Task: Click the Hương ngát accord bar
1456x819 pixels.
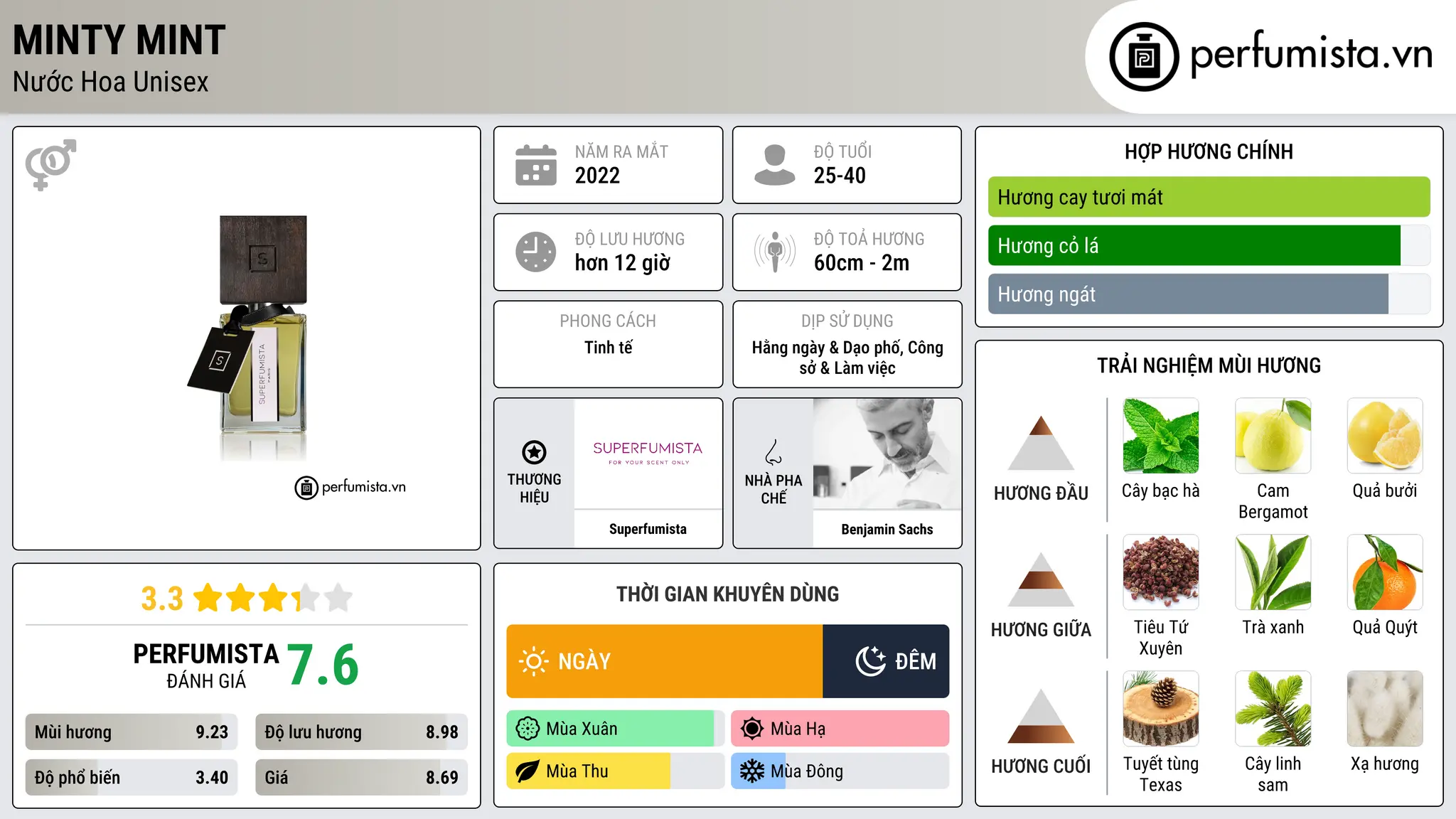Action: pos(1209,294)
